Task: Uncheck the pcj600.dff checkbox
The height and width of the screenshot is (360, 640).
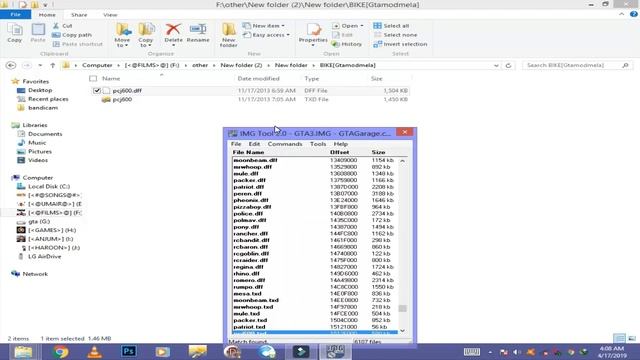Action: (x=97, y=91)
